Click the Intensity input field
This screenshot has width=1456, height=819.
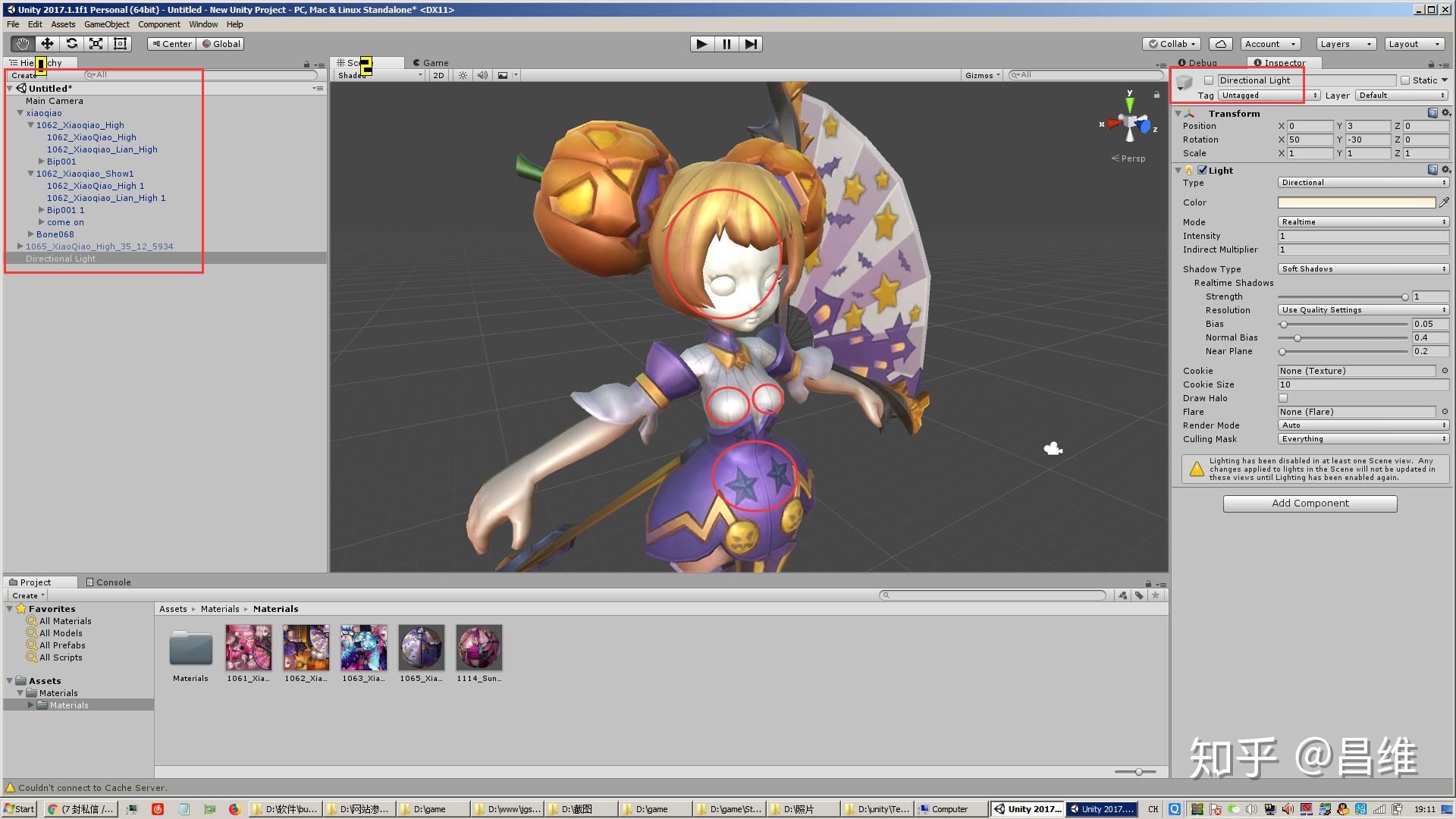[1363, 236]
